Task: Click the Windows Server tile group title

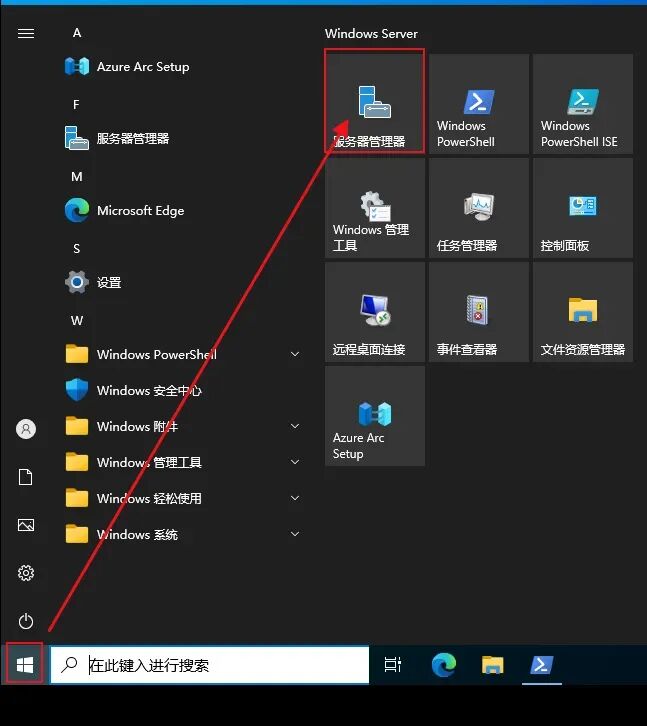Action: pos(371,34)
